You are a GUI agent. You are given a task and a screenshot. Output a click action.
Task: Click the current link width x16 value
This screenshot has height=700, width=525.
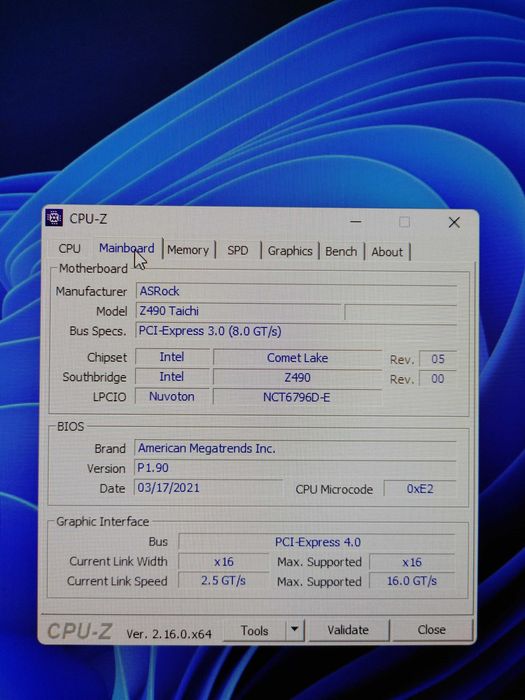pos(224,562)
